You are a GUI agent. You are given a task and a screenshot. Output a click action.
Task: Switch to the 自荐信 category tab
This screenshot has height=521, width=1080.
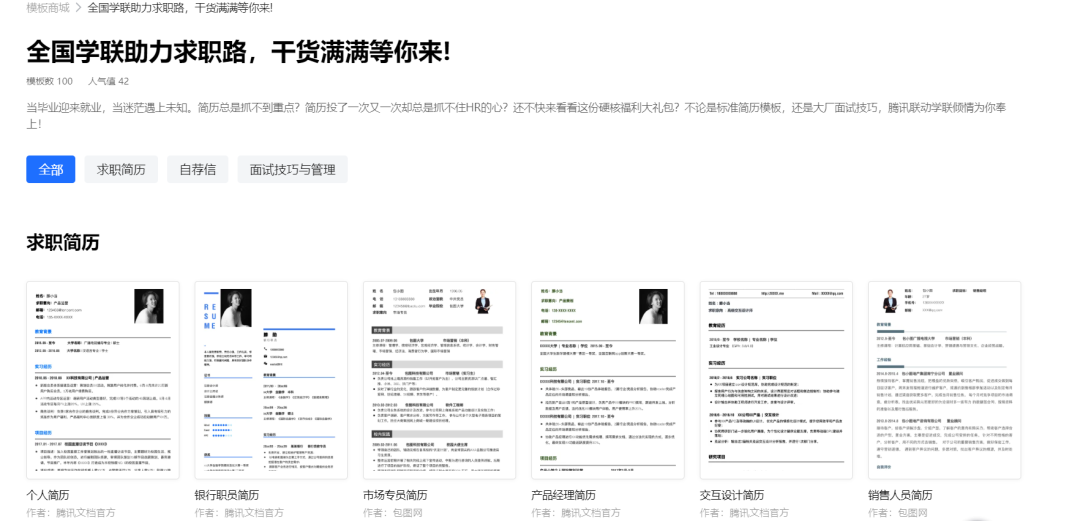[x=198, y=169]
